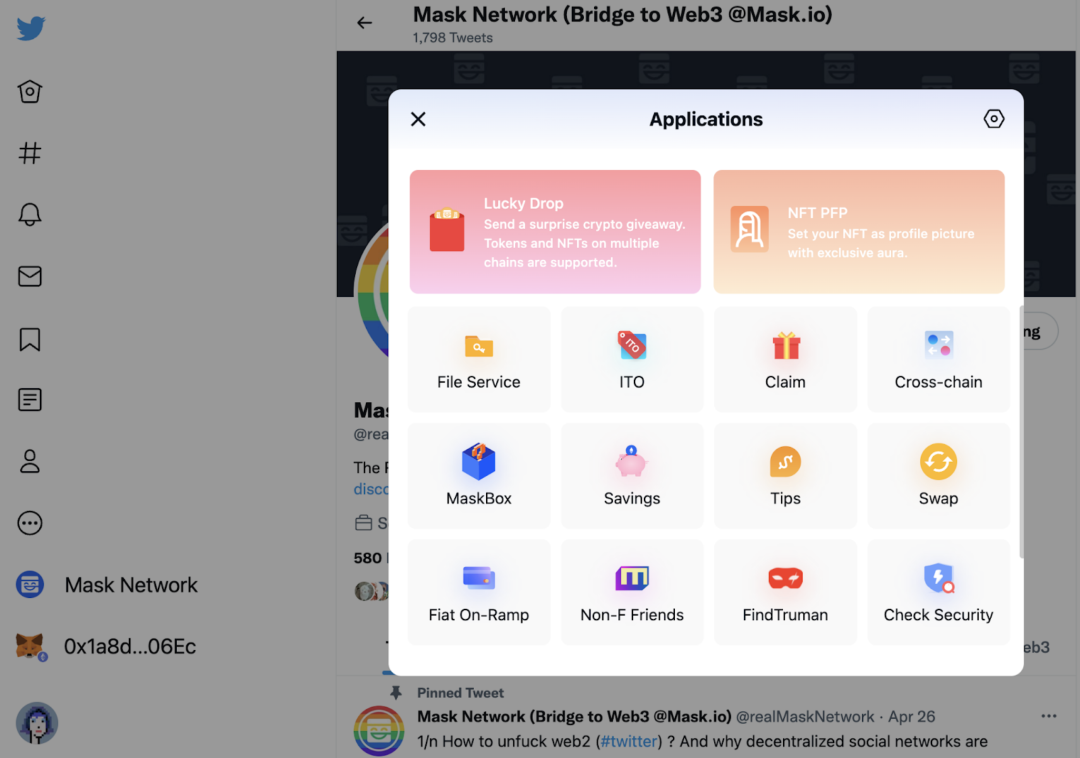Open the Swap application
Image resolution: width=1080 pixels, height=758 pixels.
(938, 476)
